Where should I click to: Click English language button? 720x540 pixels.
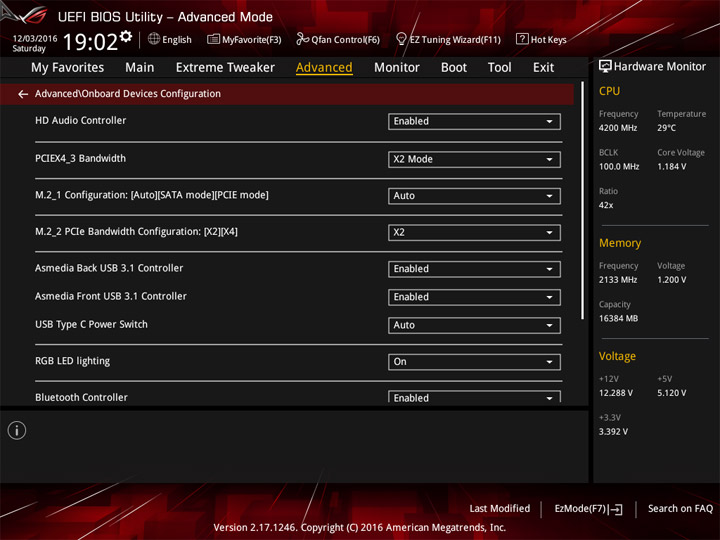point(177,40)
